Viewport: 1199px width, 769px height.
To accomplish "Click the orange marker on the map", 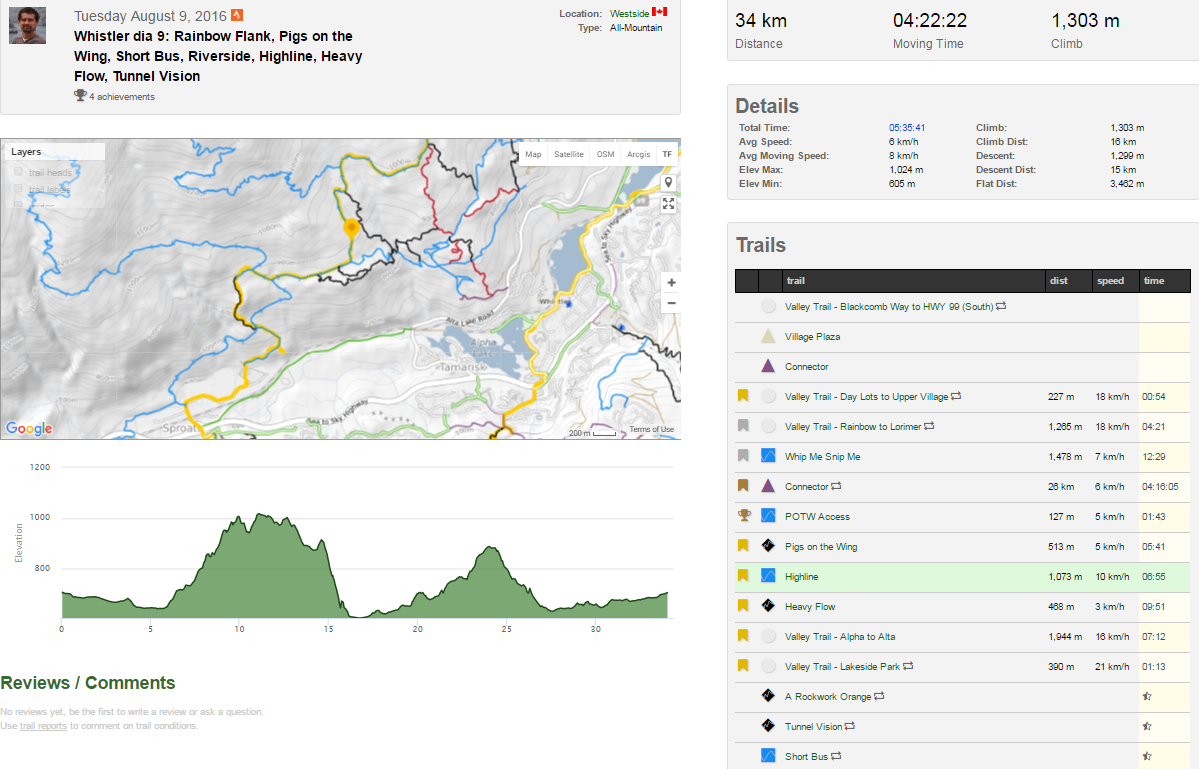I will 352,229.
